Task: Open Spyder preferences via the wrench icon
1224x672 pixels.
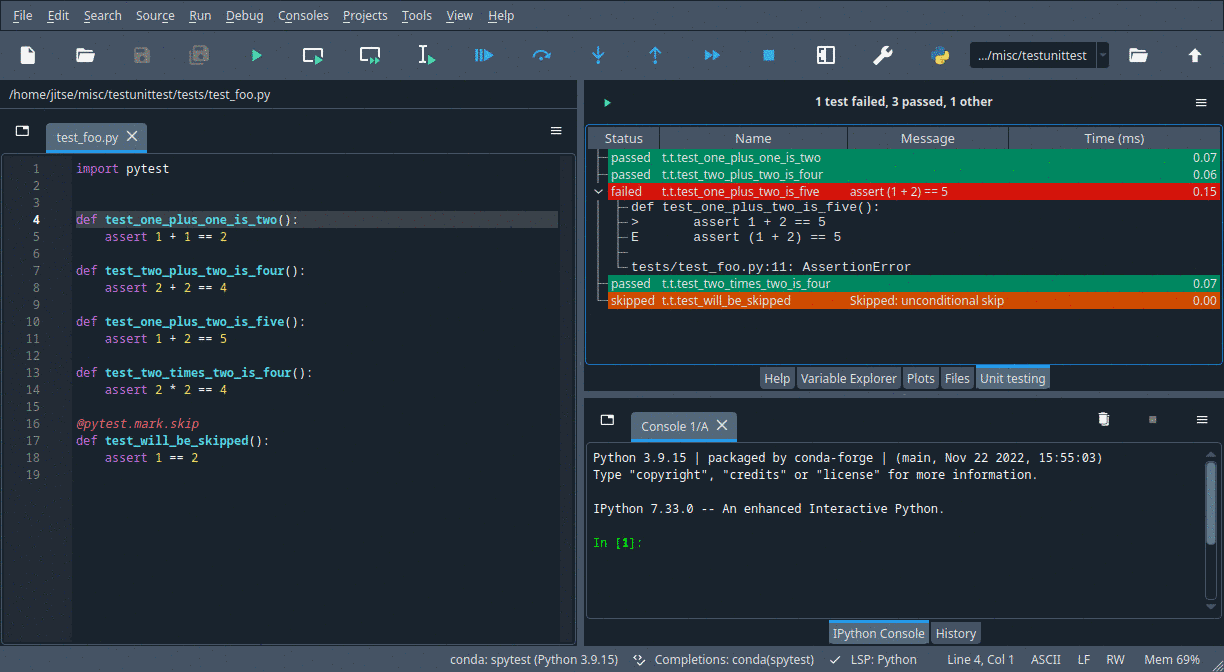Action: (882, 55)
